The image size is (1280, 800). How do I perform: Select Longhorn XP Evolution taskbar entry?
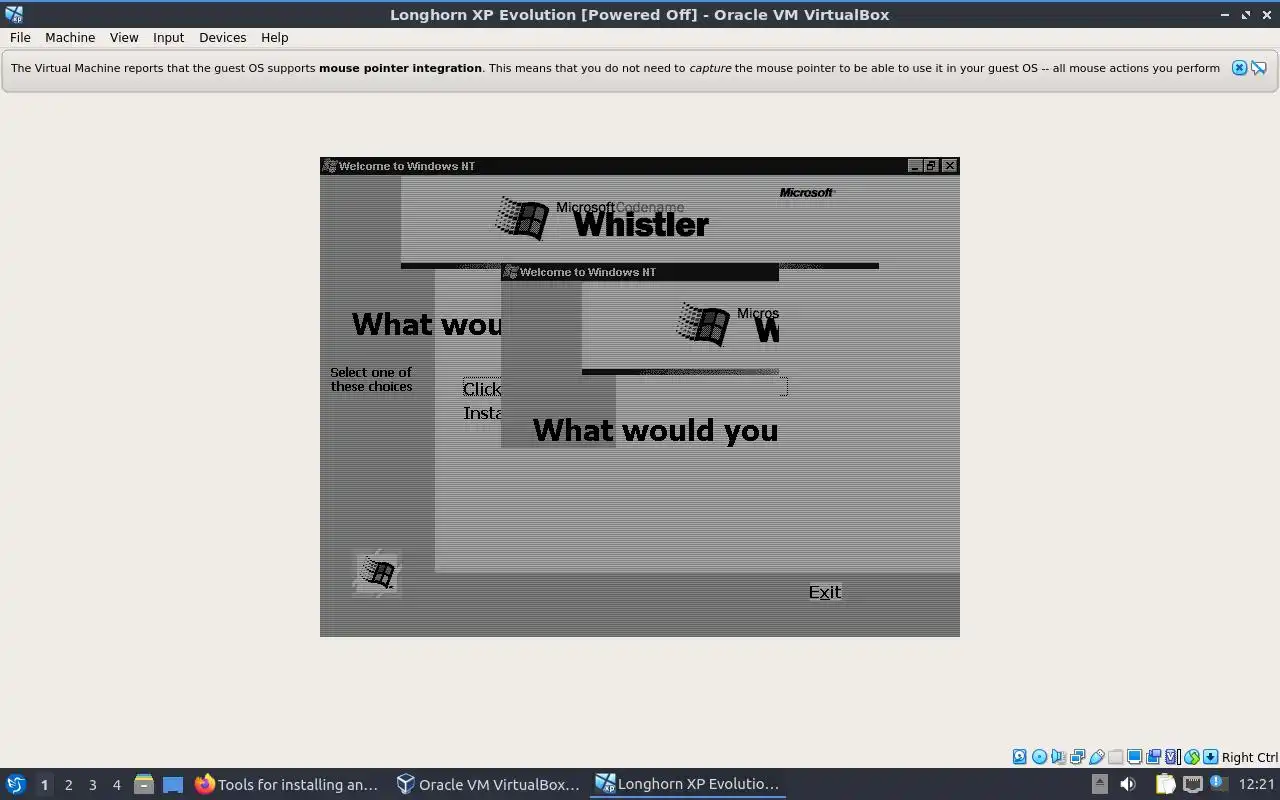[688, 784]
